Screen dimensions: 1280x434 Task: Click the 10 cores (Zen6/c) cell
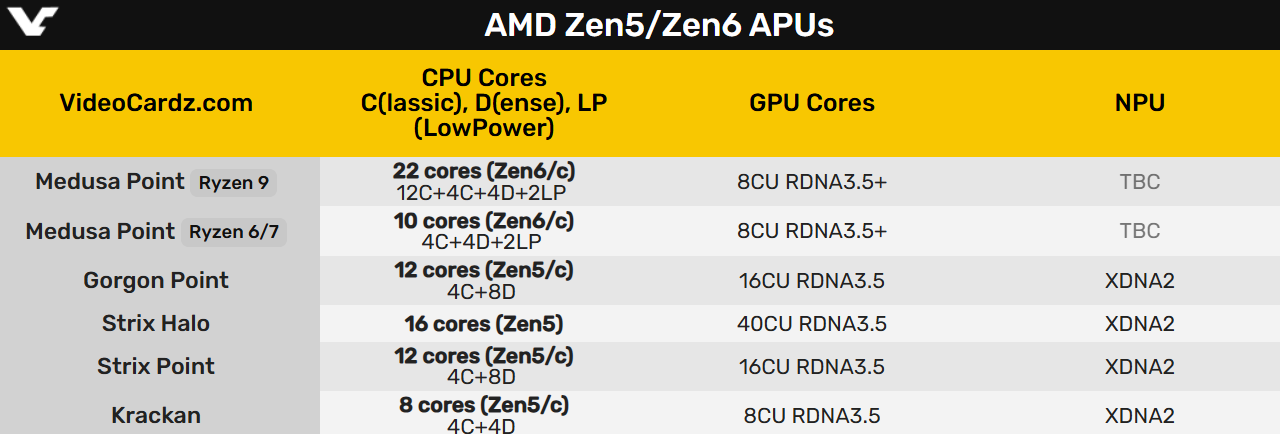pyautogui.click(x=484, y=221)
